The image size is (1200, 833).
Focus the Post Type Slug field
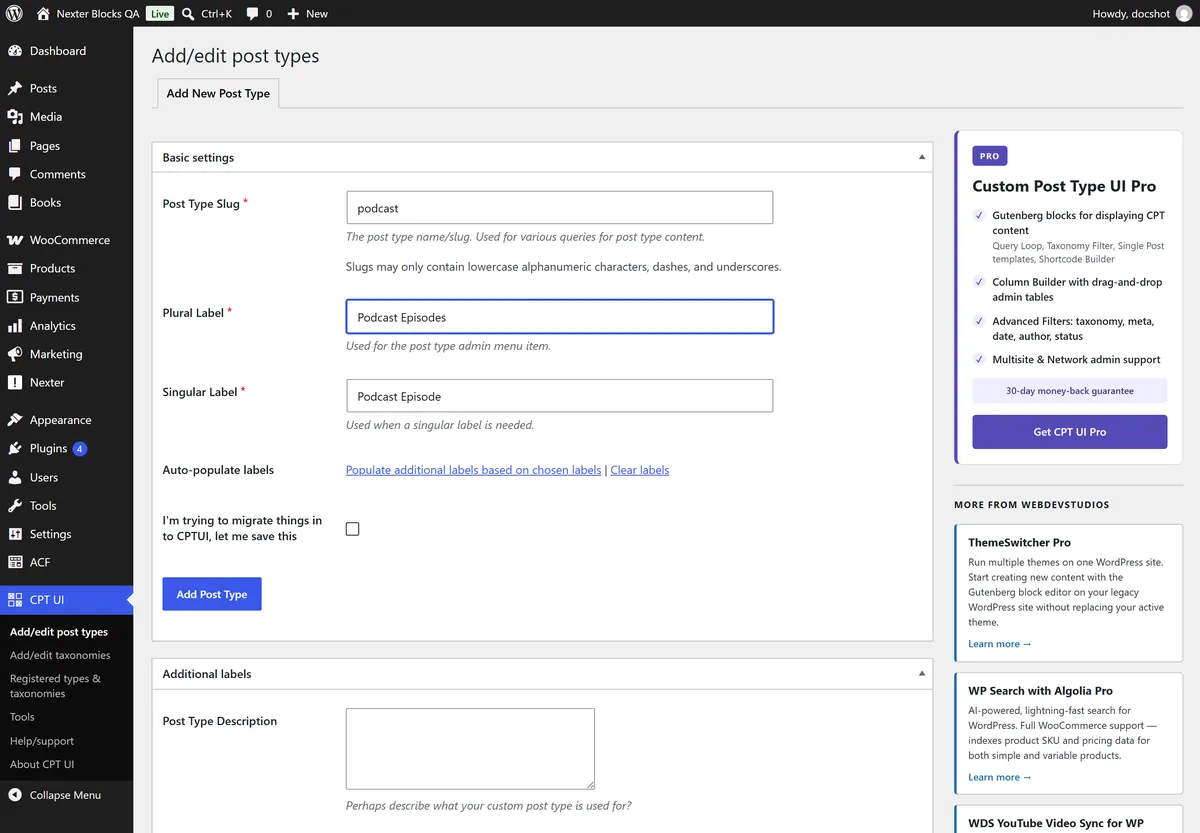(x=560, y=208)
